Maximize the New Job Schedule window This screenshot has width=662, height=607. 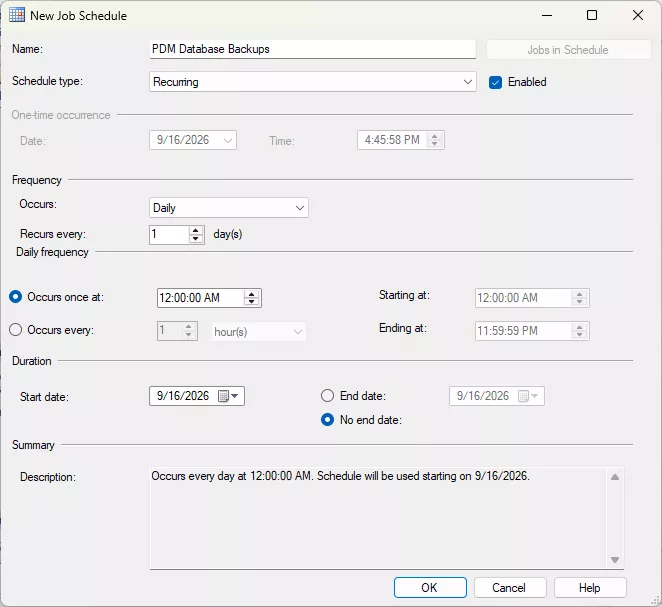pos(592,15)
